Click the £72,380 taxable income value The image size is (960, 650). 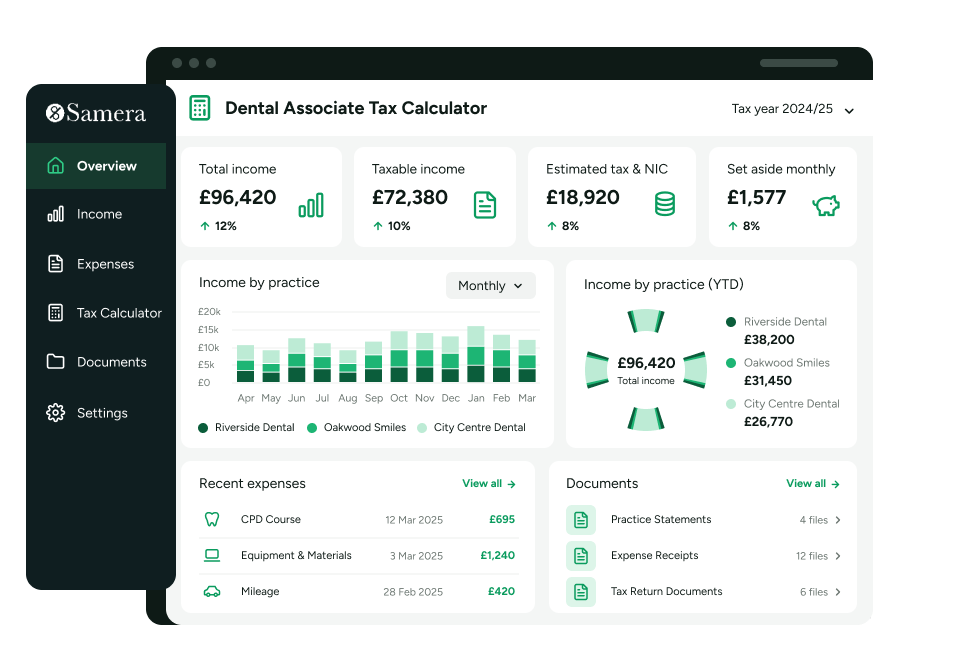coord(410,197)
